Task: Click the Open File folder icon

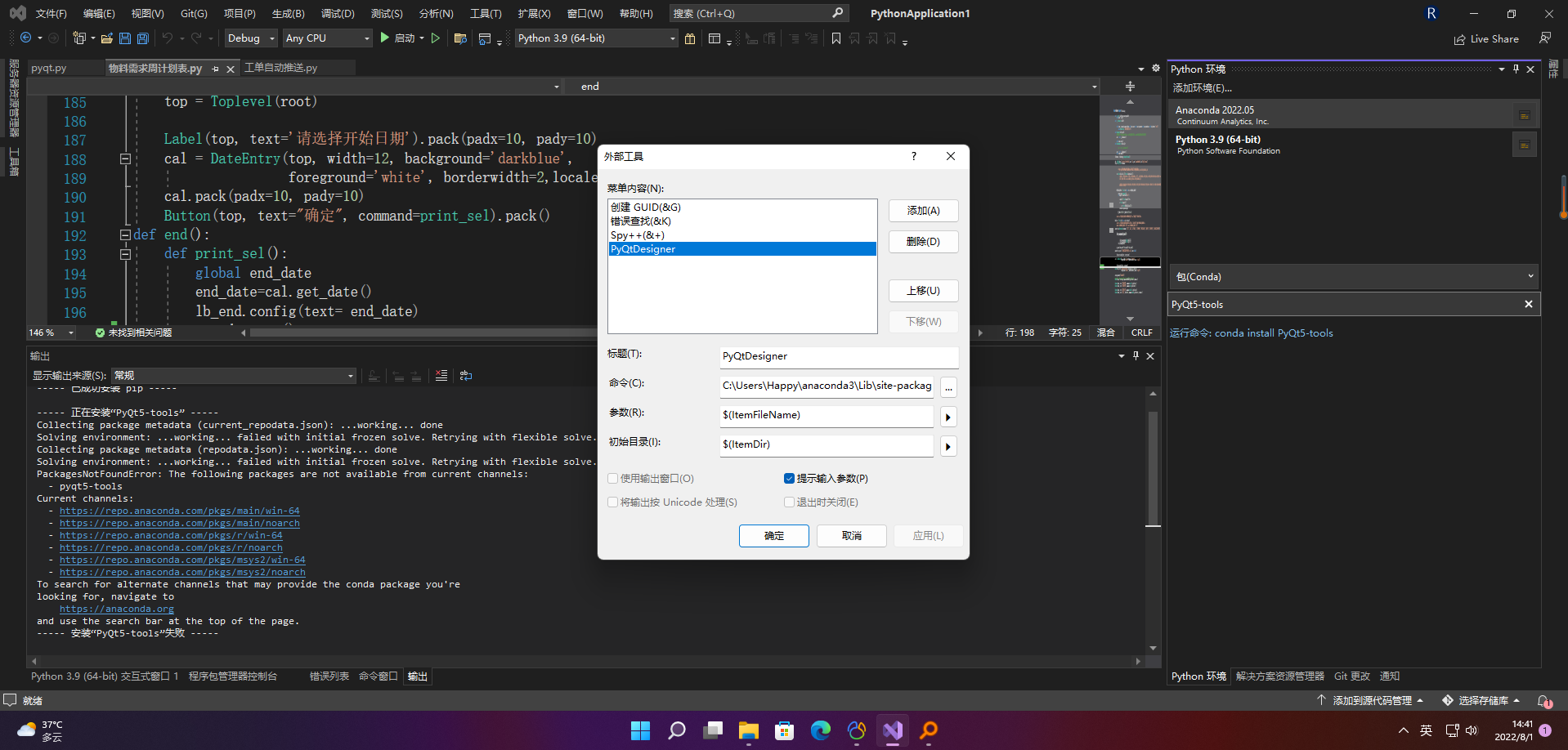Action: click(x=106, y=38)
